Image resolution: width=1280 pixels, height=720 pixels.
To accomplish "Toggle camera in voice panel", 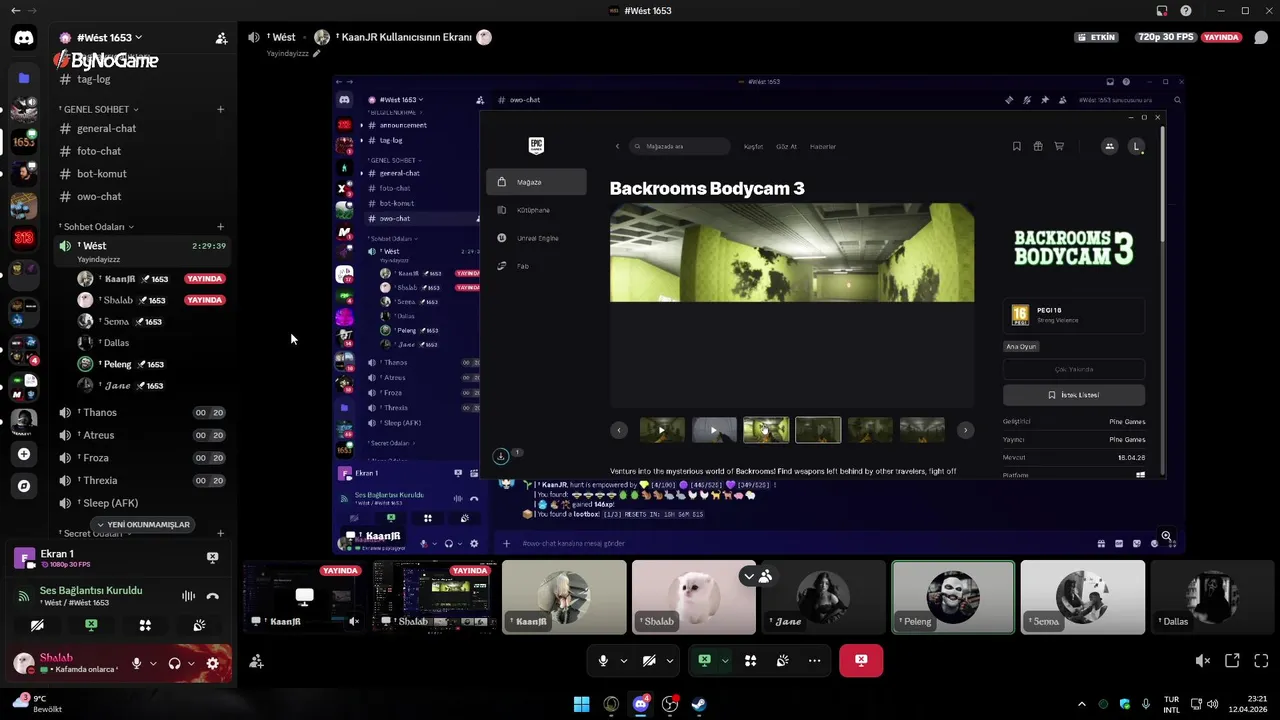I will [x=37, y=625].
